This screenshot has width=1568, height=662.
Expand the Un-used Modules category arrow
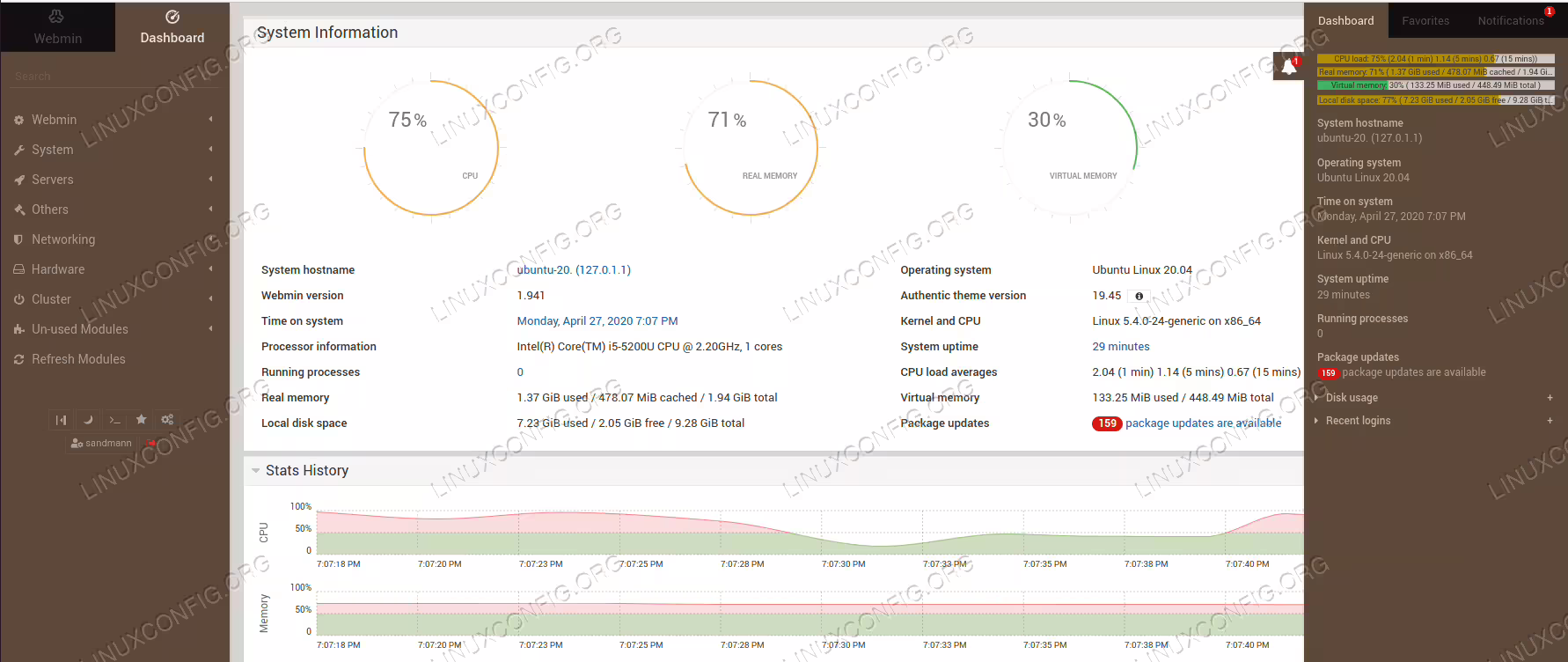(210, 328)
